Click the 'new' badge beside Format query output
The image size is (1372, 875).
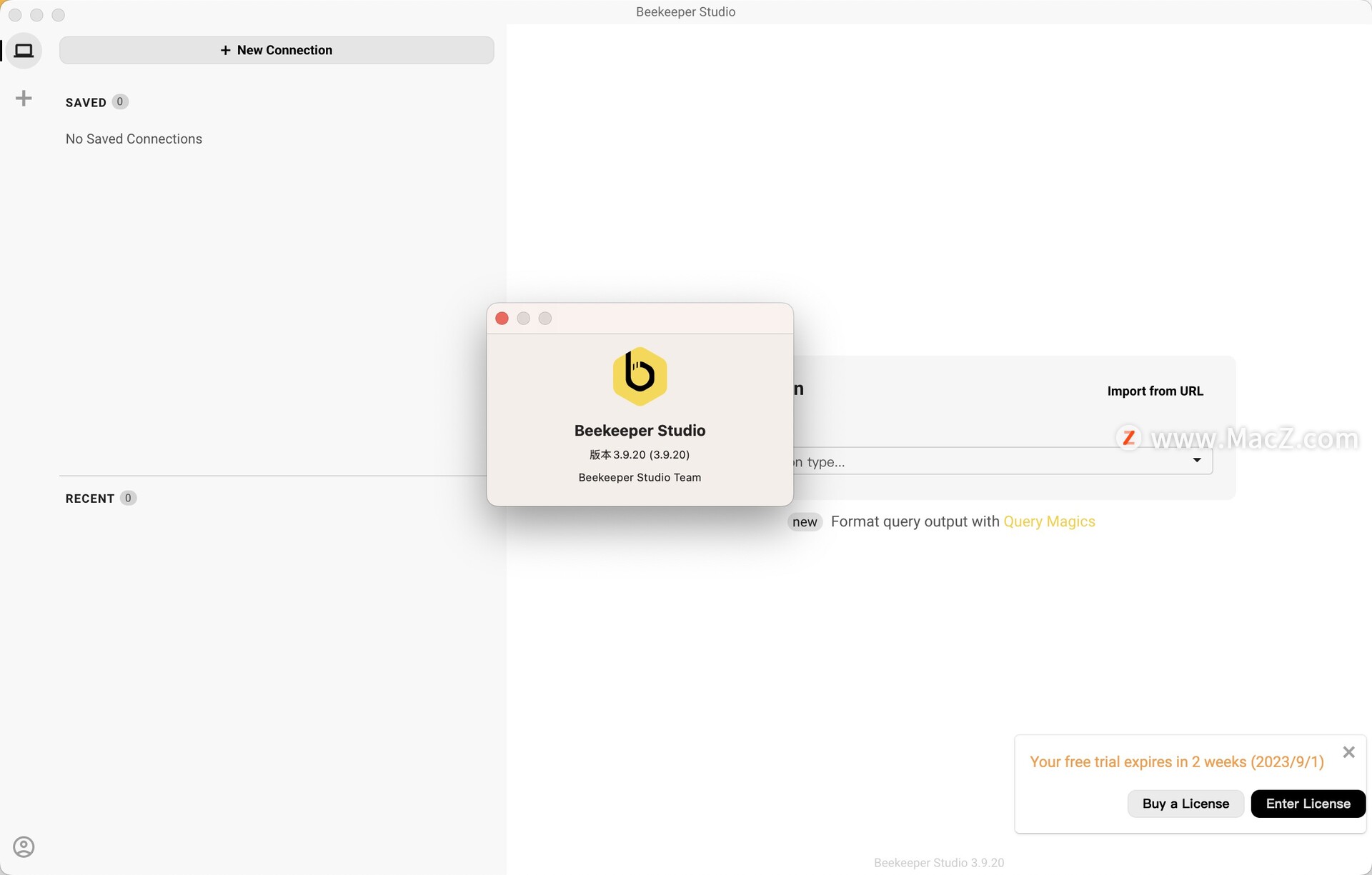point(805,522)
